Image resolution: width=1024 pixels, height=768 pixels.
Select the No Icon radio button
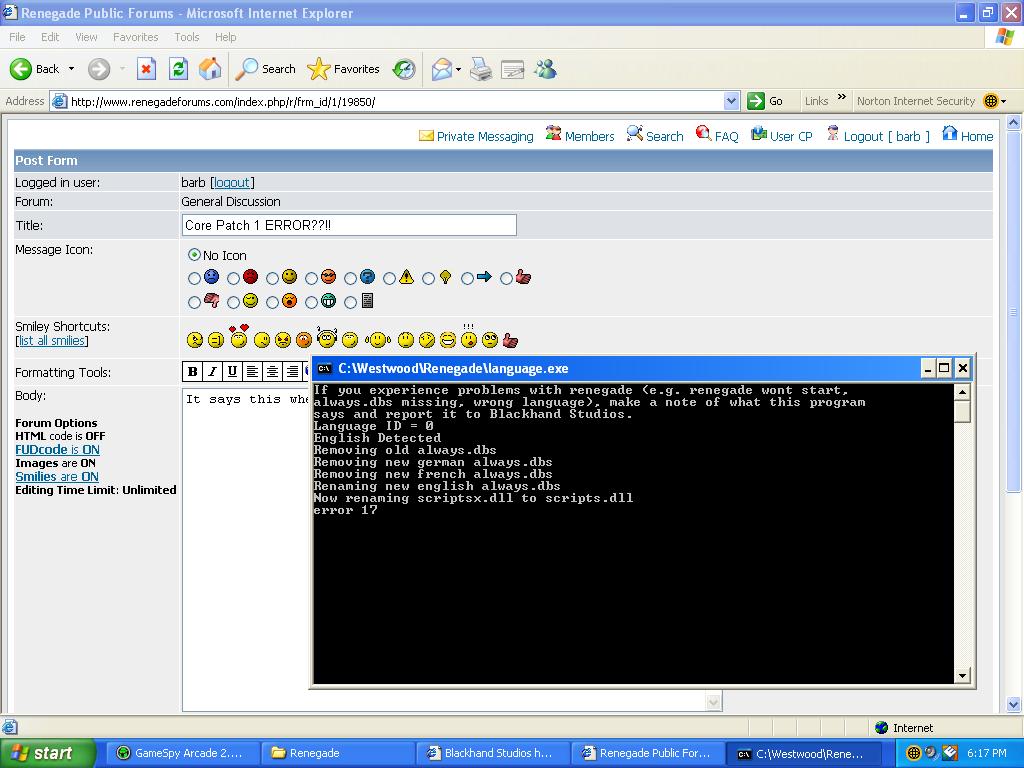(x=194, y=255)
